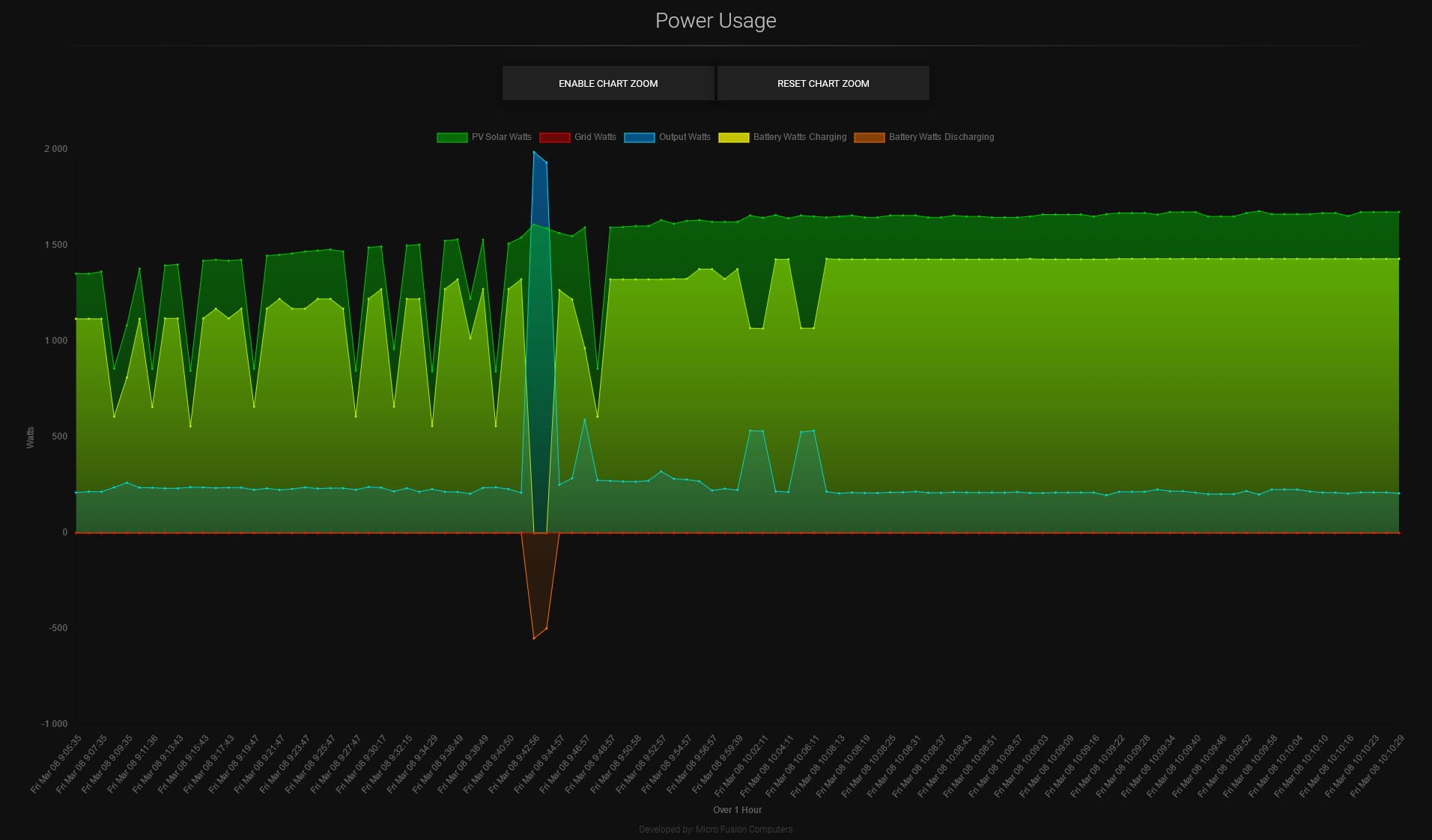Viewport: 1432px width, 840px height.
Task: Click the red Grid Watts legend swatch
Action: pyautogui.click(x=554, y=137)
